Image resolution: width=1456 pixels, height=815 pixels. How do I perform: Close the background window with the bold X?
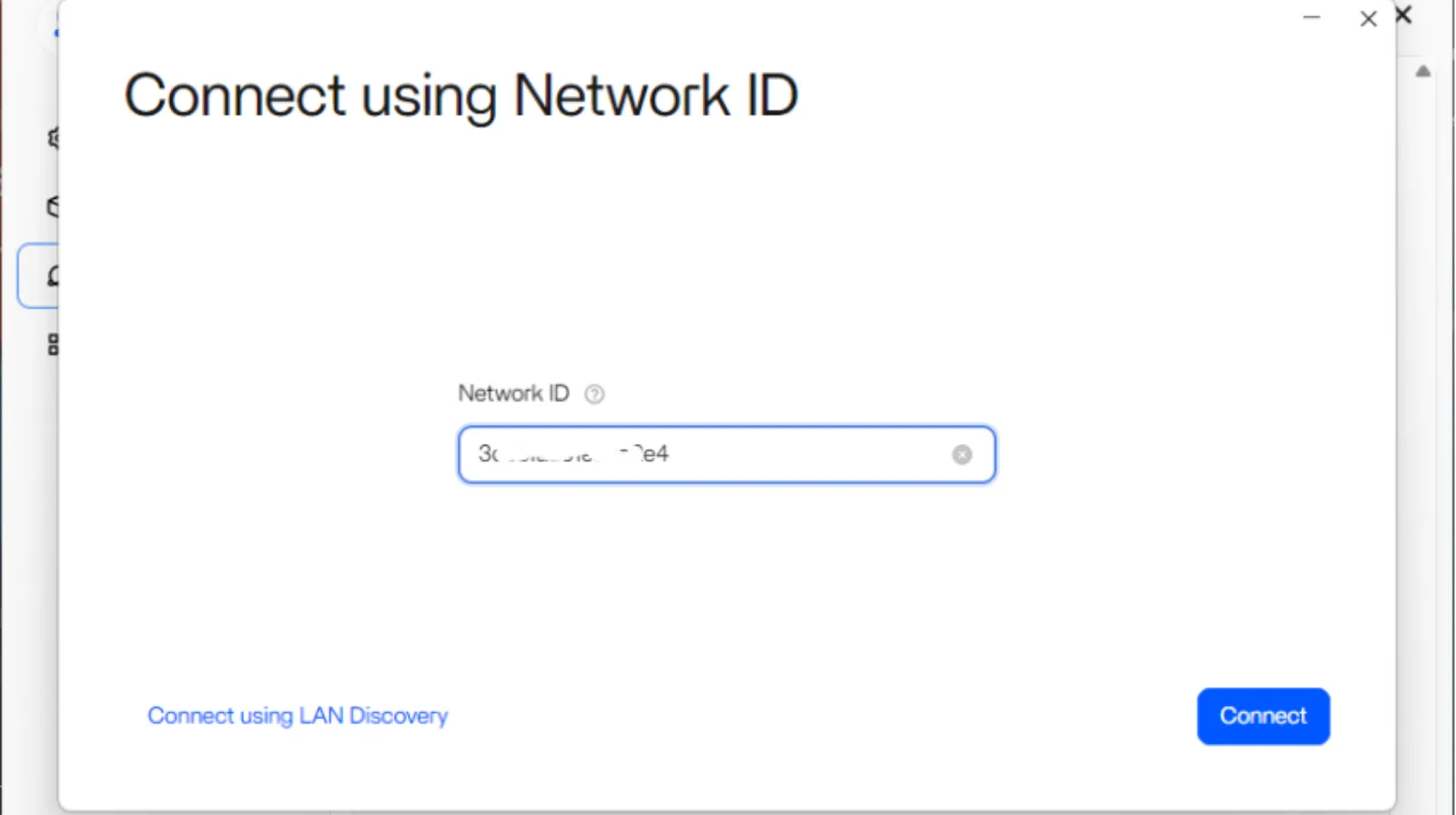pos(1403,15)
